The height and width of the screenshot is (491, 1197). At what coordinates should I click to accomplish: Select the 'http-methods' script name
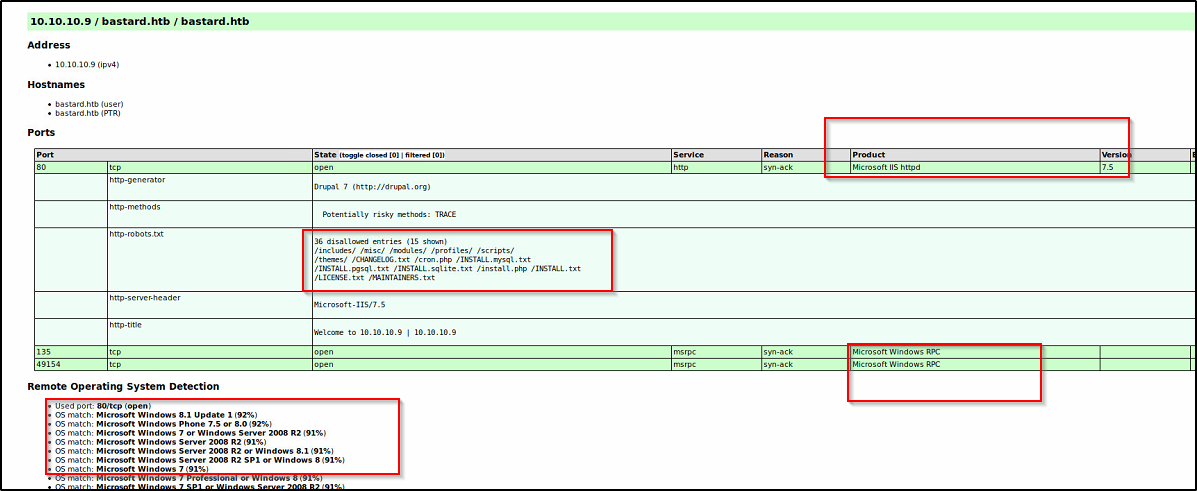[134, 206]
